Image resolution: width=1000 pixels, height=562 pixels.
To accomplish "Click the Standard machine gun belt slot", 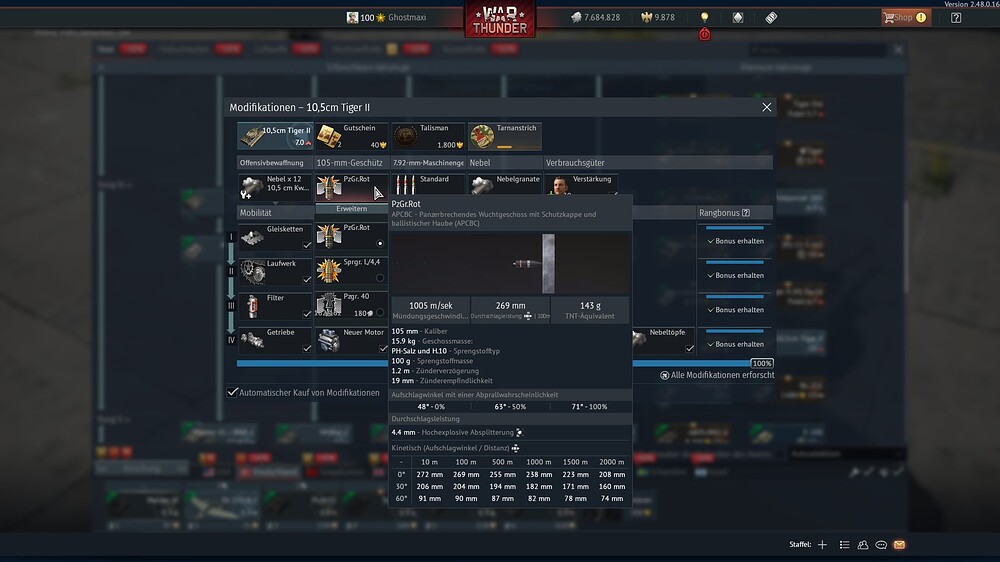I will click(x=428, y=184).
